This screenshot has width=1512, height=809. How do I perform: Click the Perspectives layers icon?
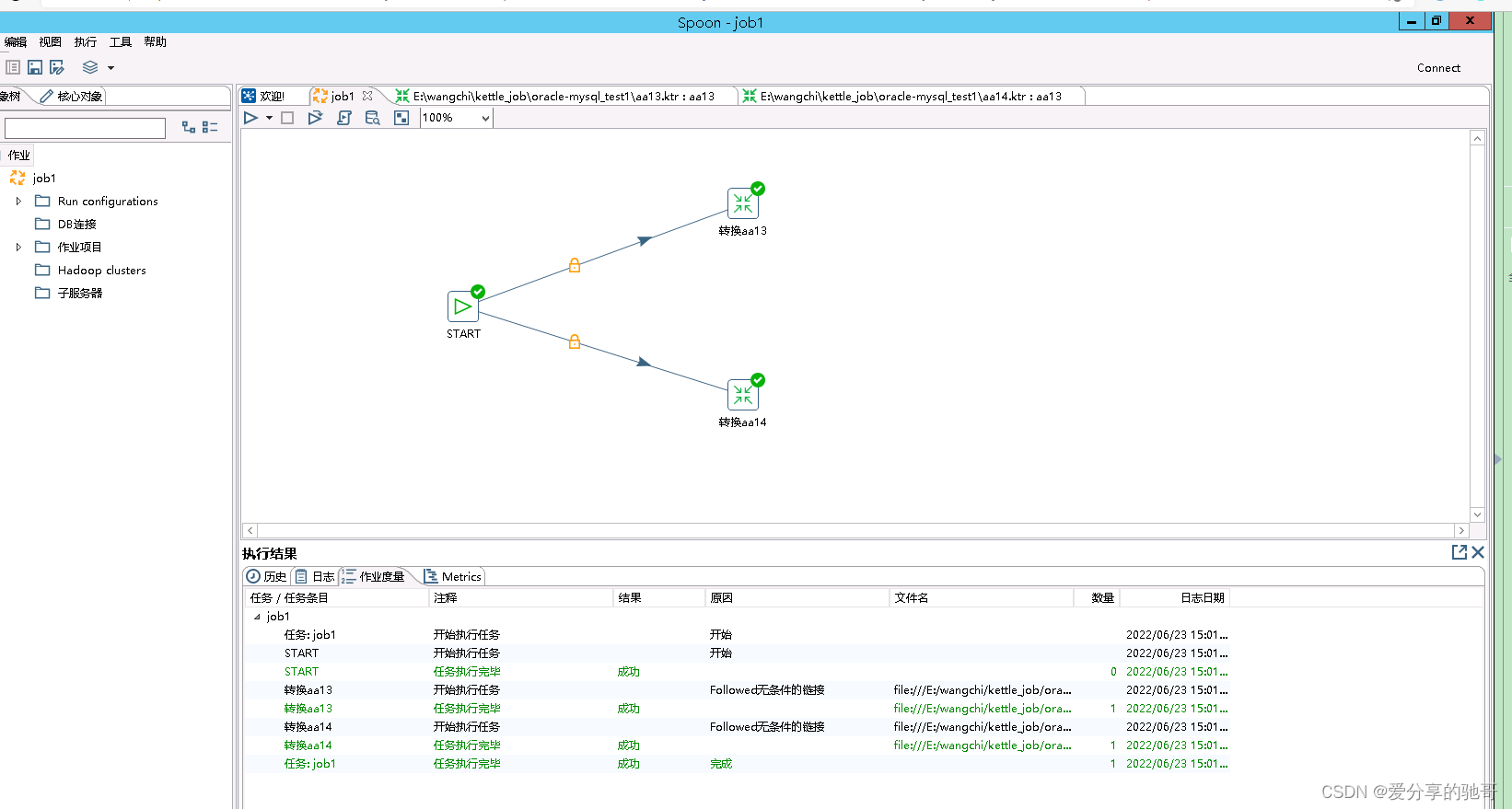tap(90, 67)
